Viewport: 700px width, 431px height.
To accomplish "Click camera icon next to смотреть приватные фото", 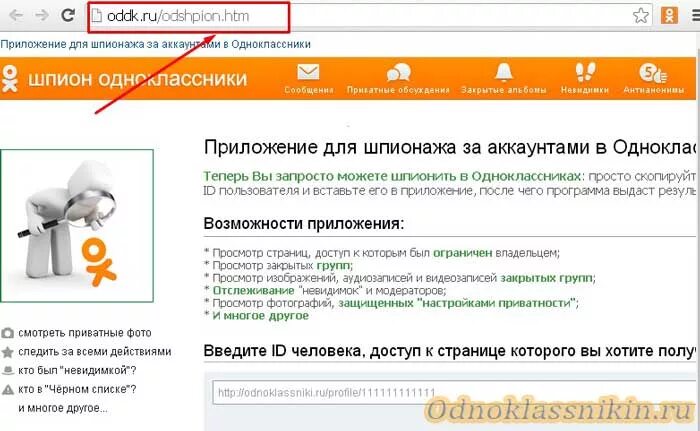I will point(7,333).
